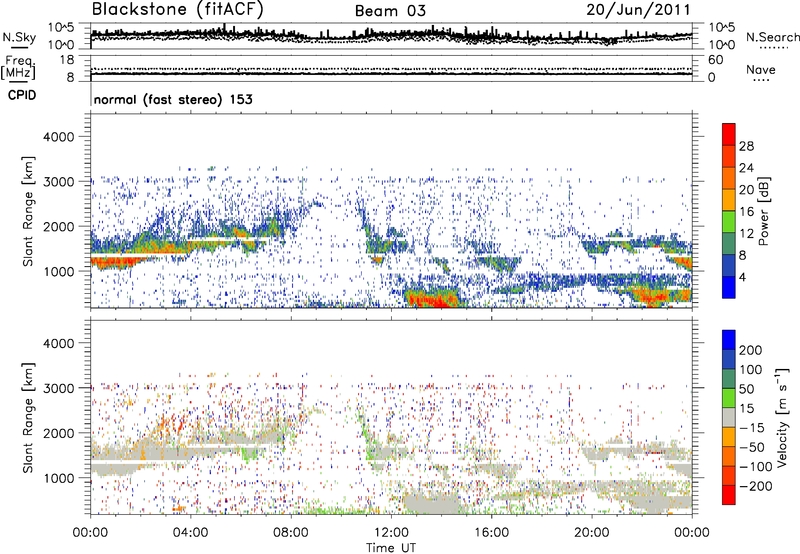Click the blue top segment of Velocity colorbar

point(729,340)
